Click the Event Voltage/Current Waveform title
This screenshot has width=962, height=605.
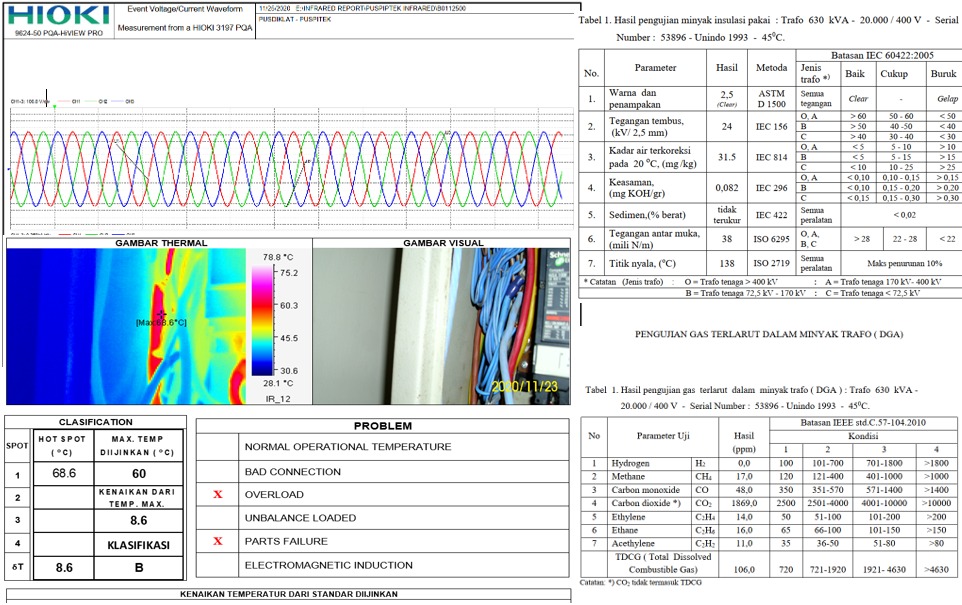(x=177, y=9)
